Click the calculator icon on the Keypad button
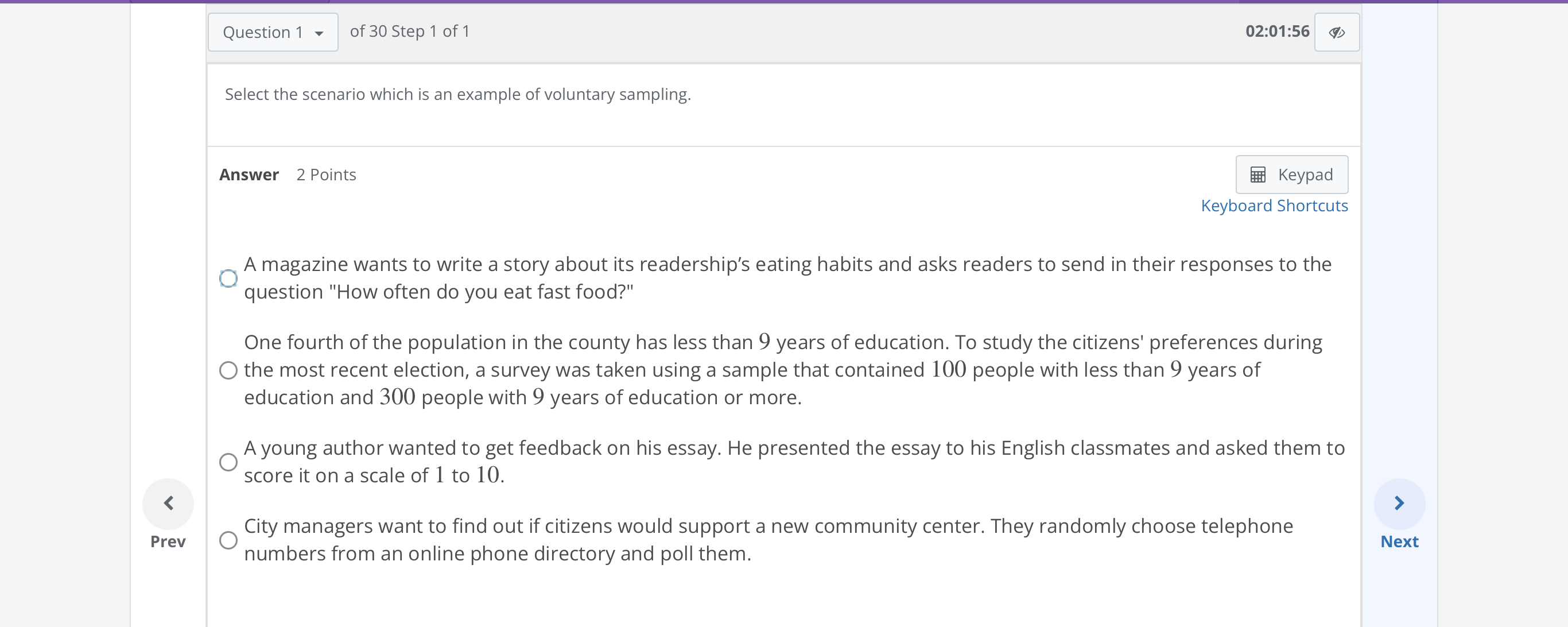 [1258, 175]
